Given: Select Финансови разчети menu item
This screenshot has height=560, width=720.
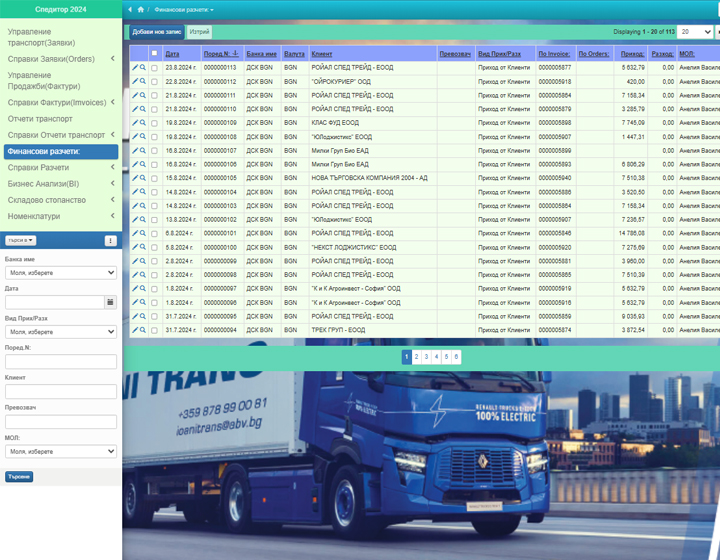Looking at the screenshot, I should tap(61, 151).
